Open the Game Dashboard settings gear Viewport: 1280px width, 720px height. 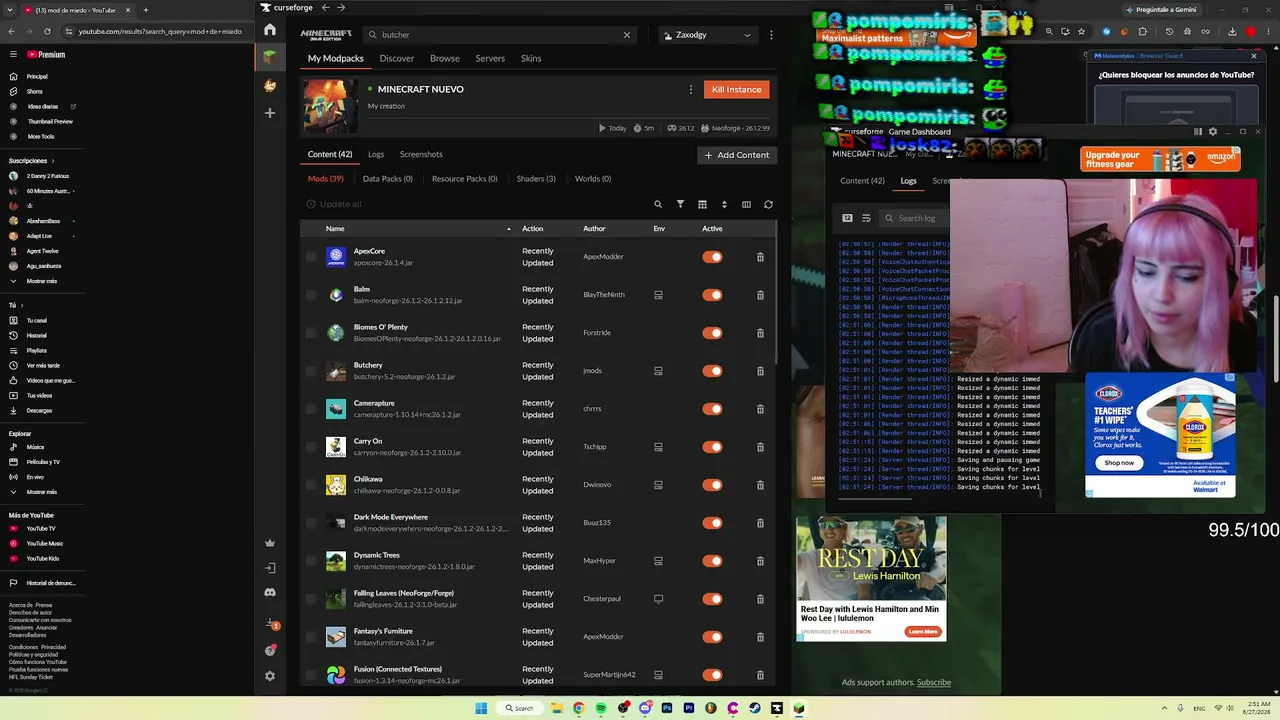(1213, 132)
